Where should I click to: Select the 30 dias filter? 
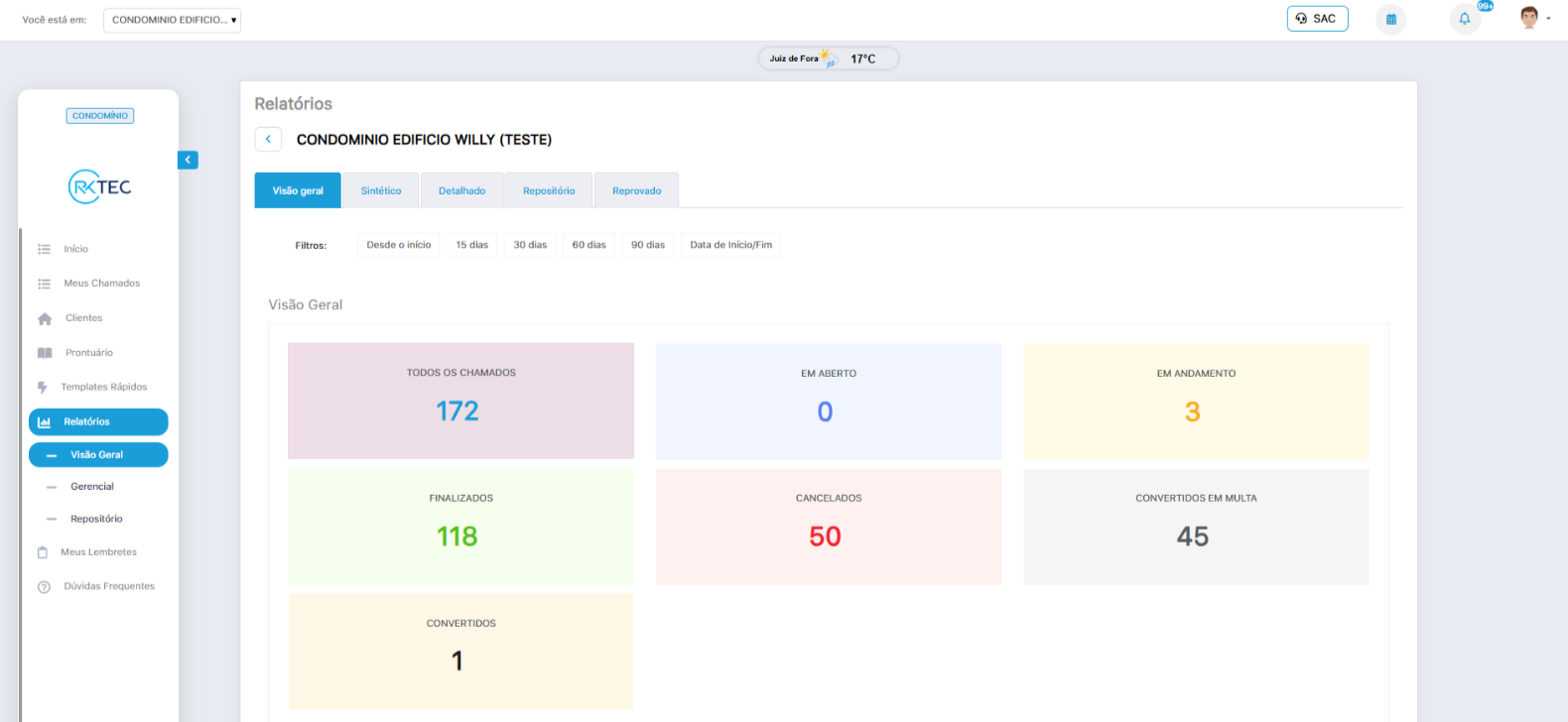click(x=530, y=245)
